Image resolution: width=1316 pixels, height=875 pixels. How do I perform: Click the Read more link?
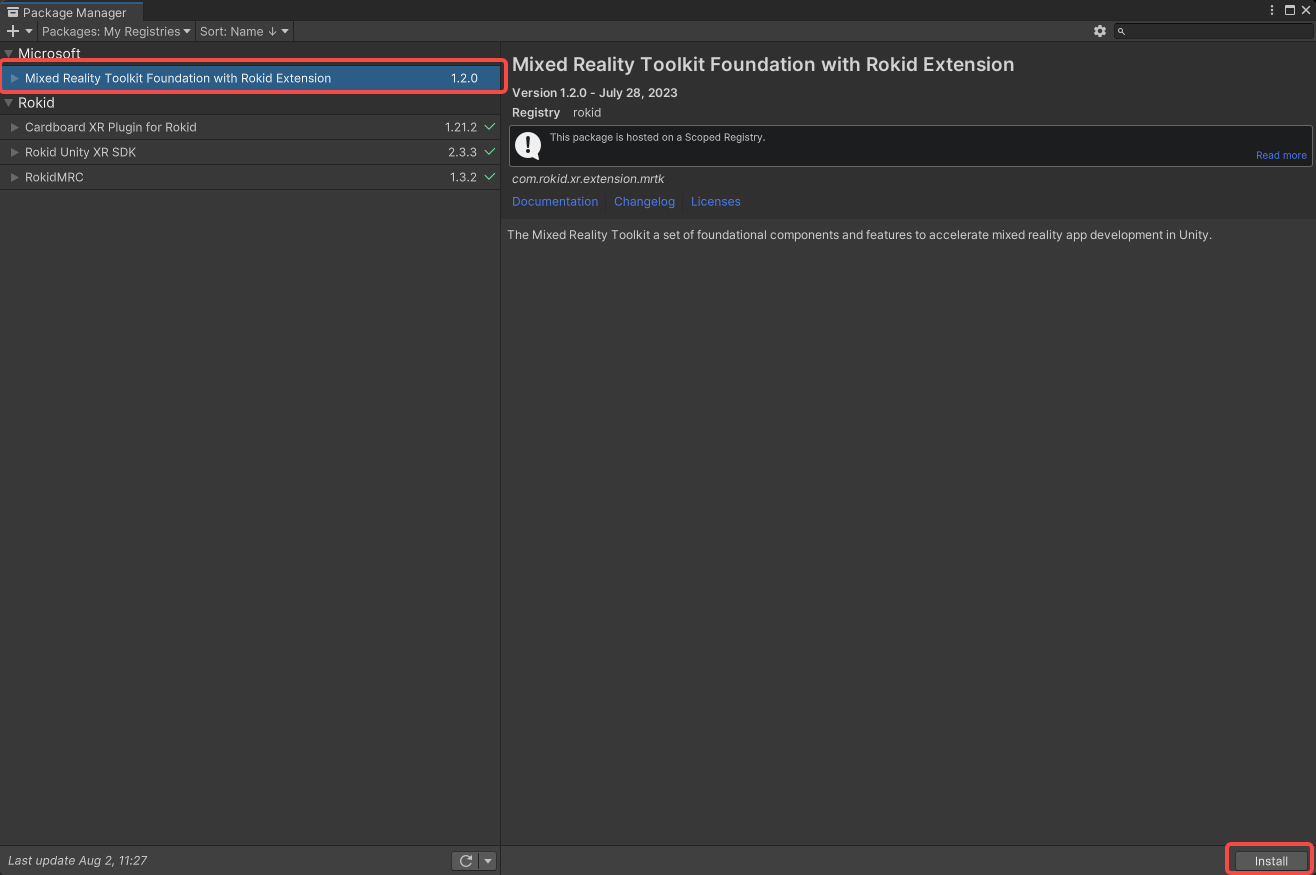point(1281,155)
